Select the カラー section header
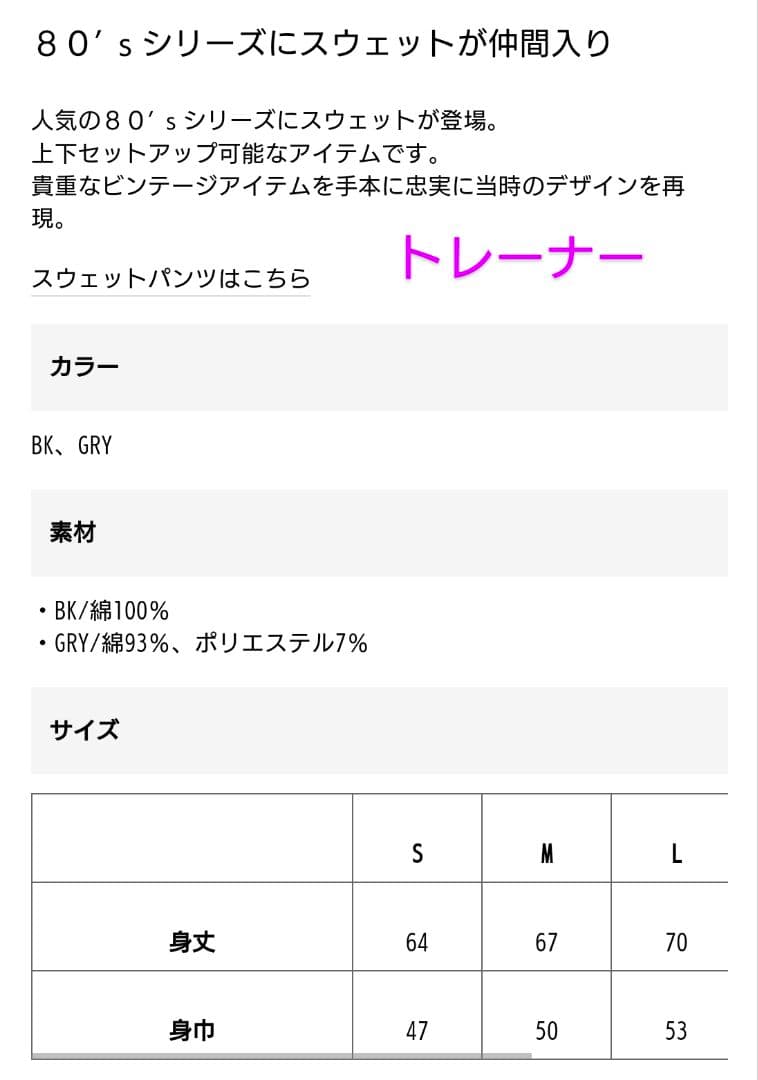Screen dimensions: 758x1080 point(85,366)
